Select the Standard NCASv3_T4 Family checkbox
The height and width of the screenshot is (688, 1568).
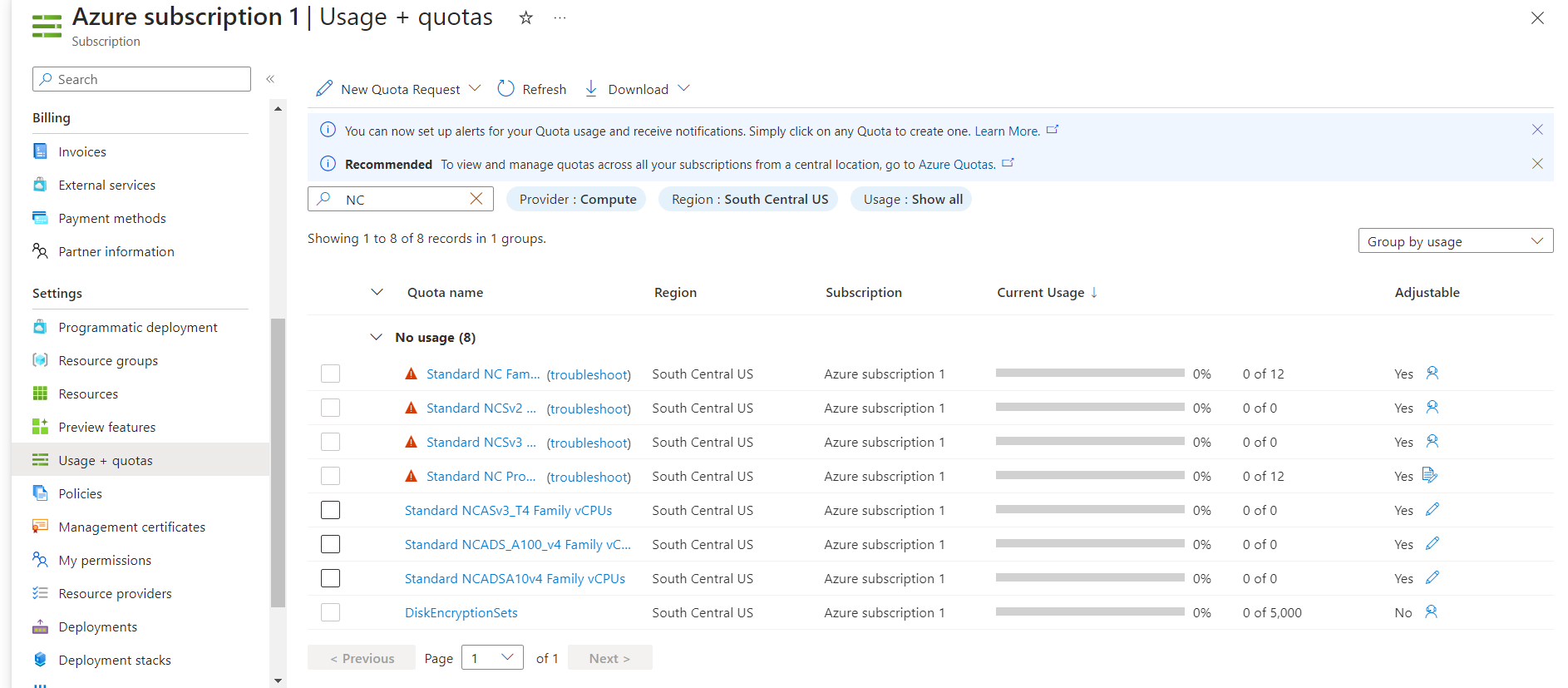pos(330,510)
